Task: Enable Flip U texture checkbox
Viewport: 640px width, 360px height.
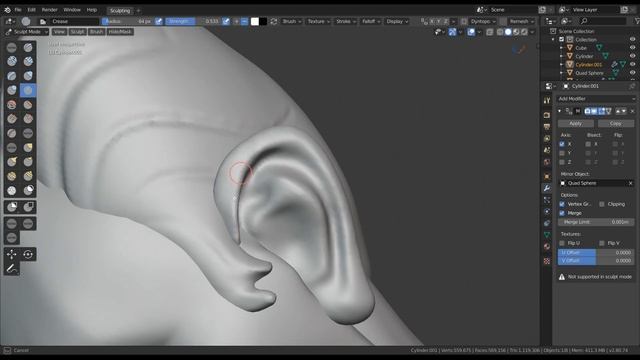Action: 562,243
